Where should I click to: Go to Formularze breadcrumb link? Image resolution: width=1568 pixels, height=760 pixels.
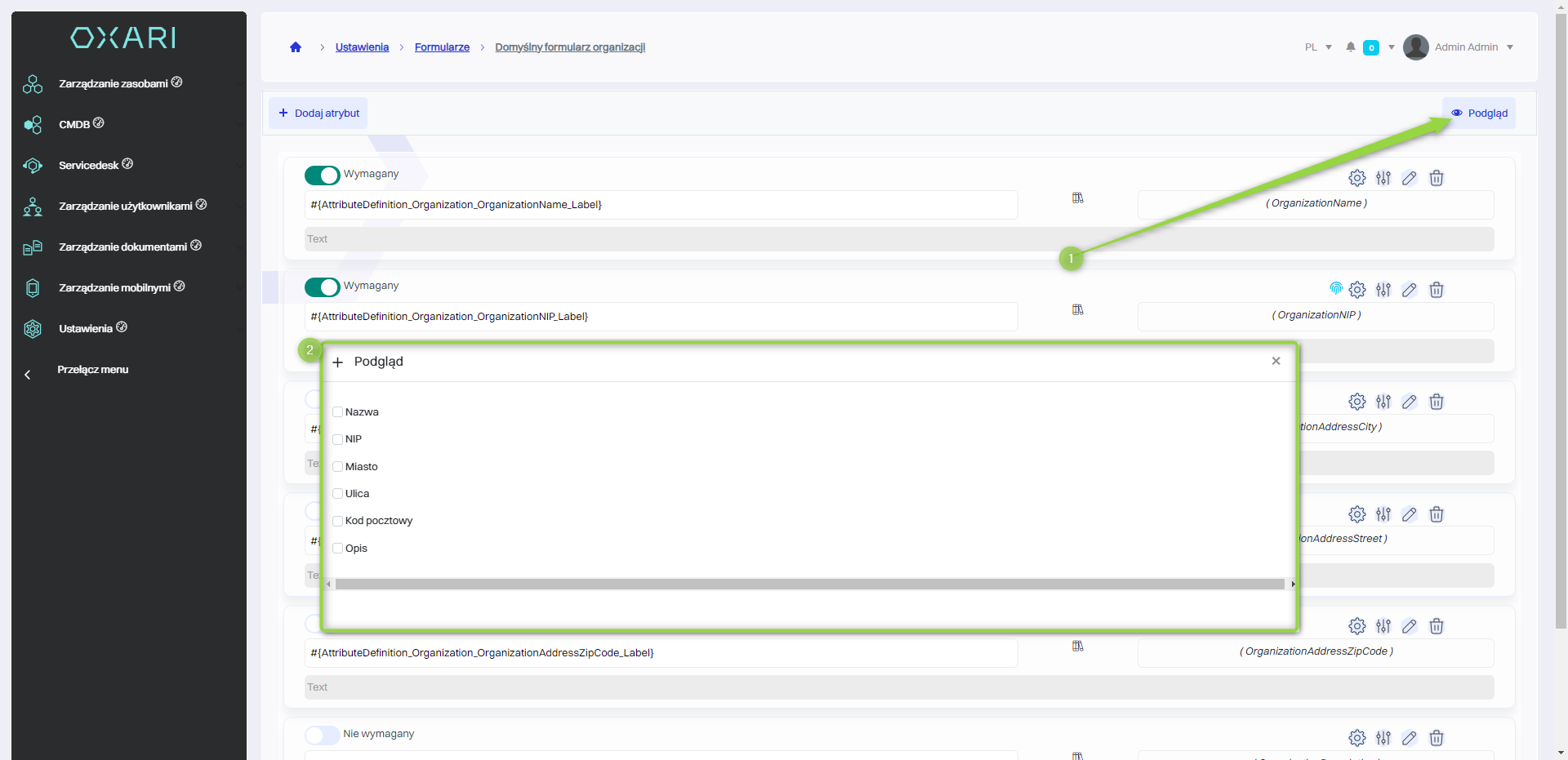(x=442, y=47)
